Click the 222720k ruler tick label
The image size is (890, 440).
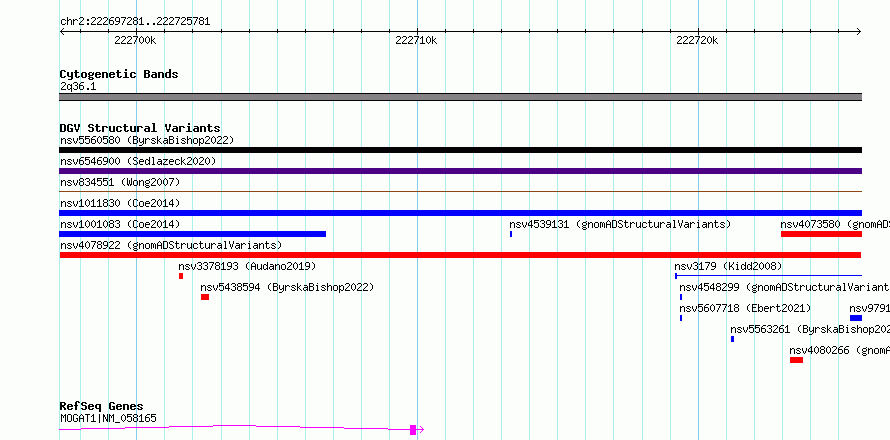coord(697,40)
